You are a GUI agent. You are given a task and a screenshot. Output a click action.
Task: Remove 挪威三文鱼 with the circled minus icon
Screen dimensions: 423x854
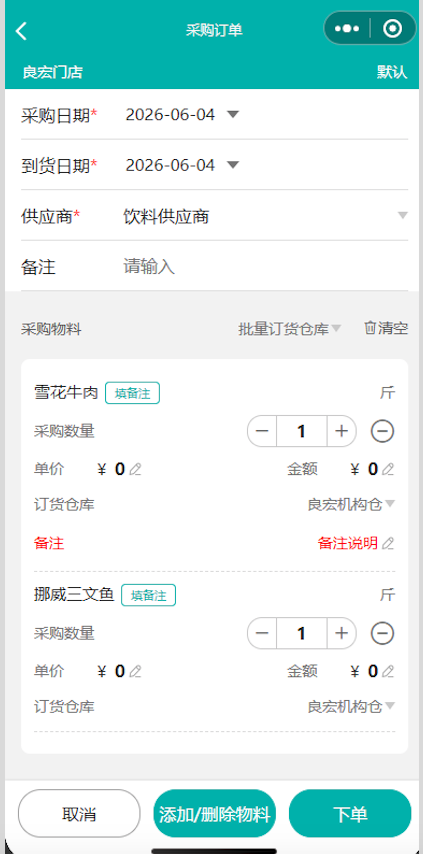point(383,633)
